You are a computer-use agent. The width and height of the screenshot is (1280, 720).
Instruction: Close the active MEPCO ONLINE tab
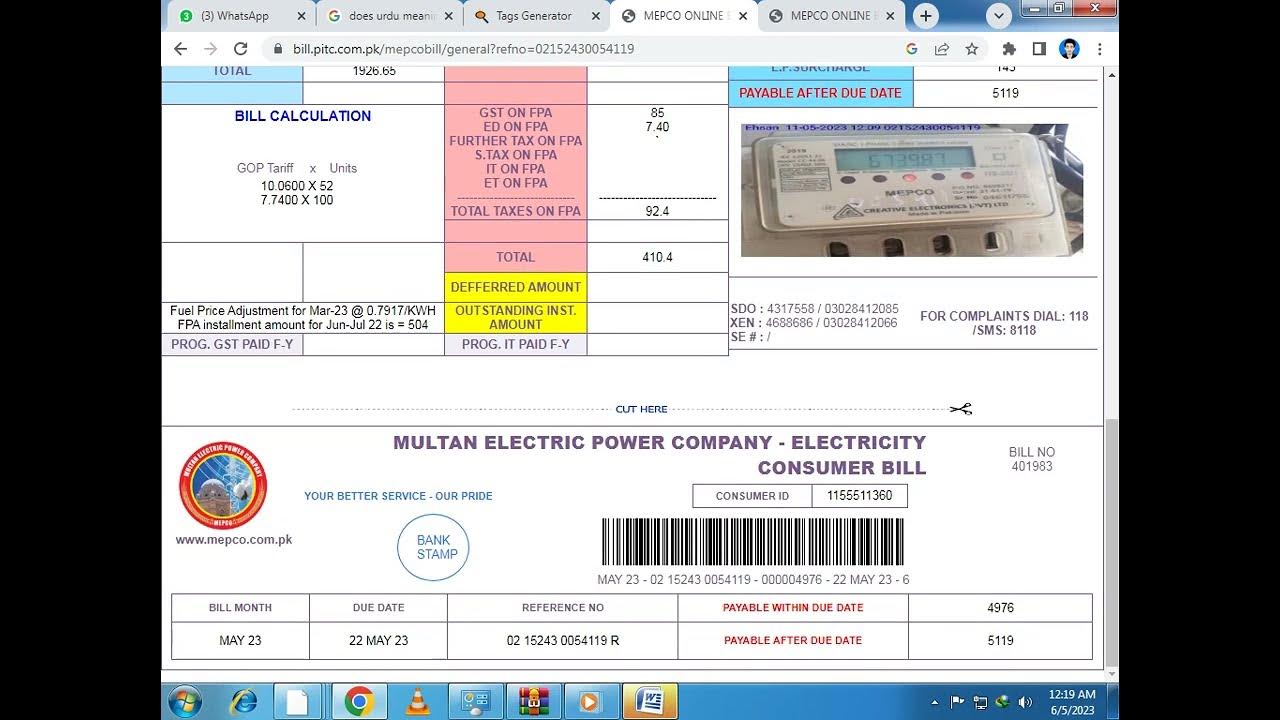(x=743, y=16)
